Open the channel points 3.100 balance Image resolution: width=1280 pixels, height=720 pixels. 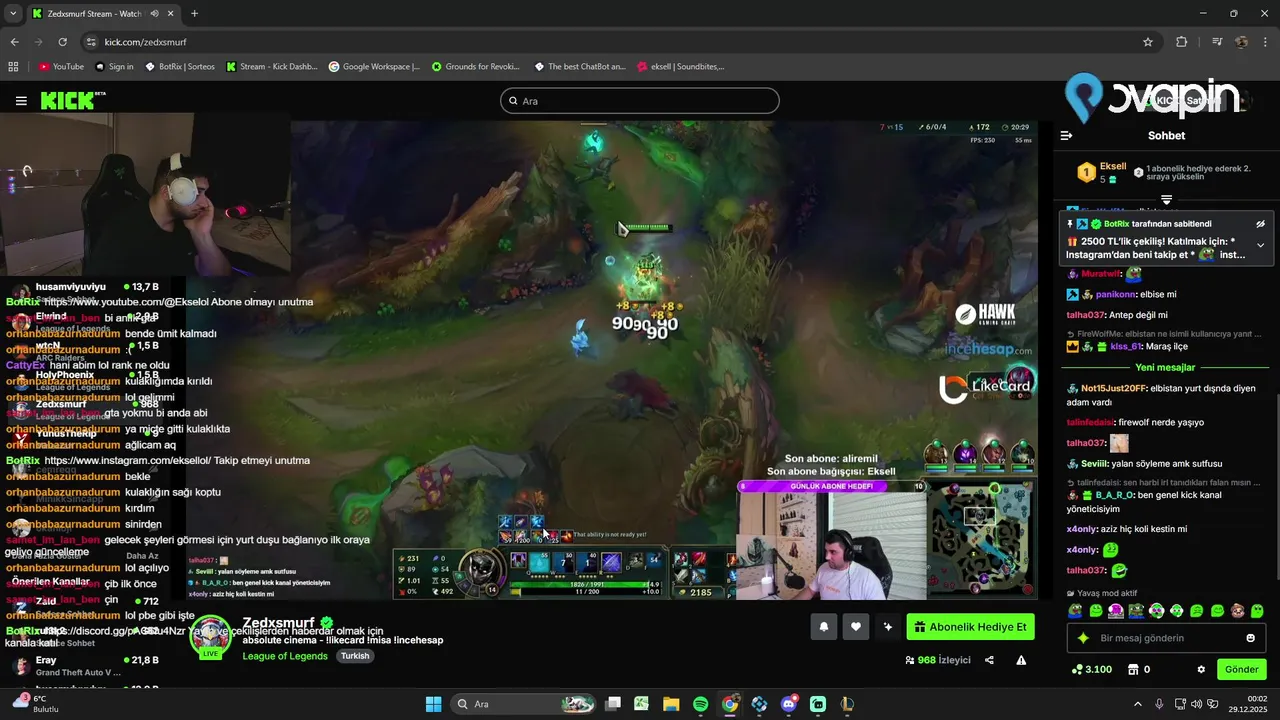coord(1091,669)
